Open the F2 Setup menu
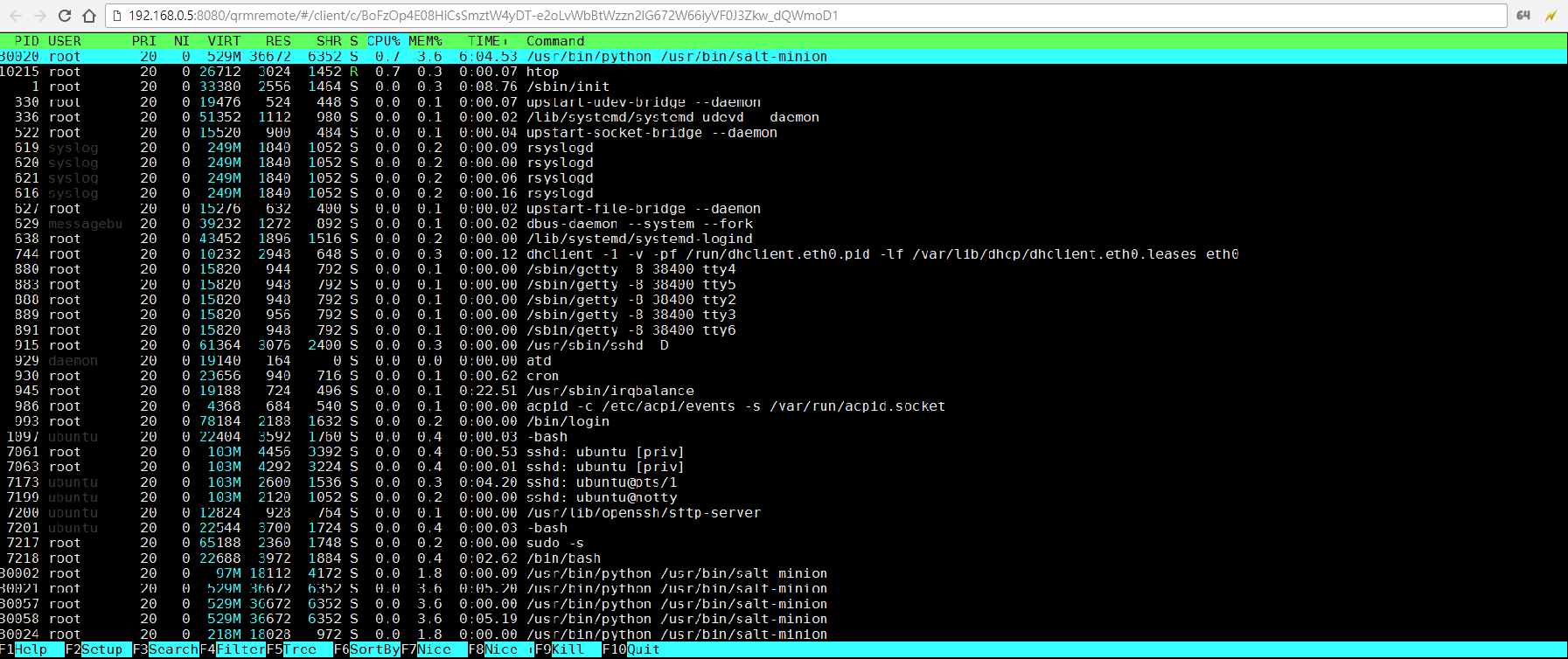This screenshot has width=1568, height=659. coord(101,649)
